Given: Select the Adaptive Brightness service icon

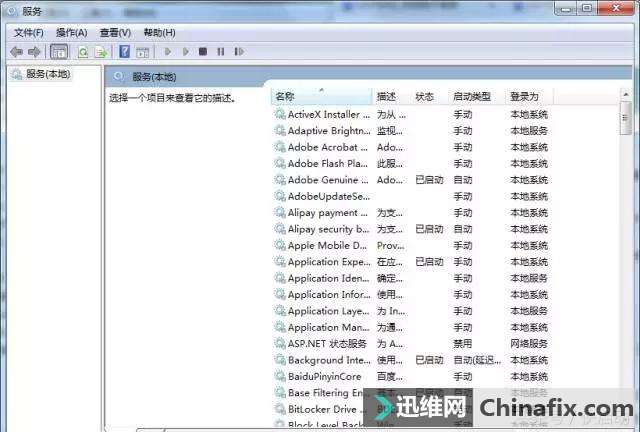Looking at the screenshot, I should [280, 131].
